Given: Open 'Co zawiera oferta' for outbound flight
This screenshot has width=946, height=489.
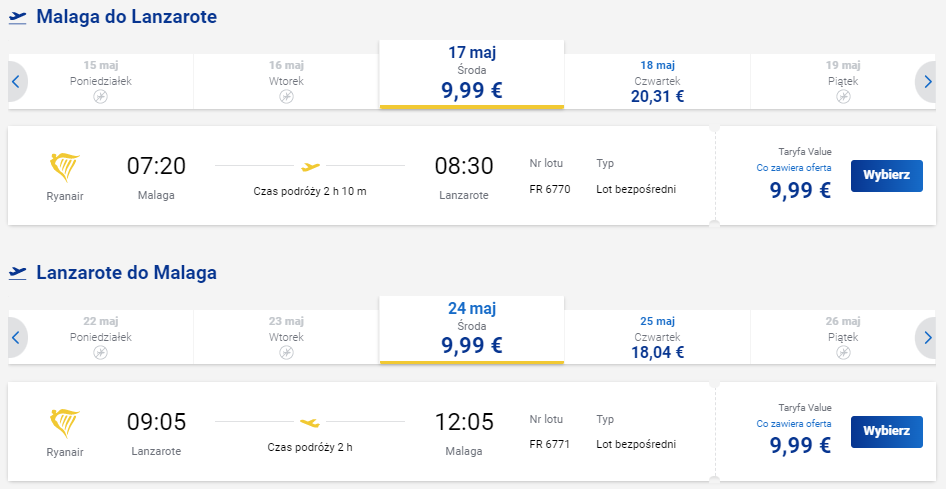Looking at the screenshot, I should pos(794,168).
